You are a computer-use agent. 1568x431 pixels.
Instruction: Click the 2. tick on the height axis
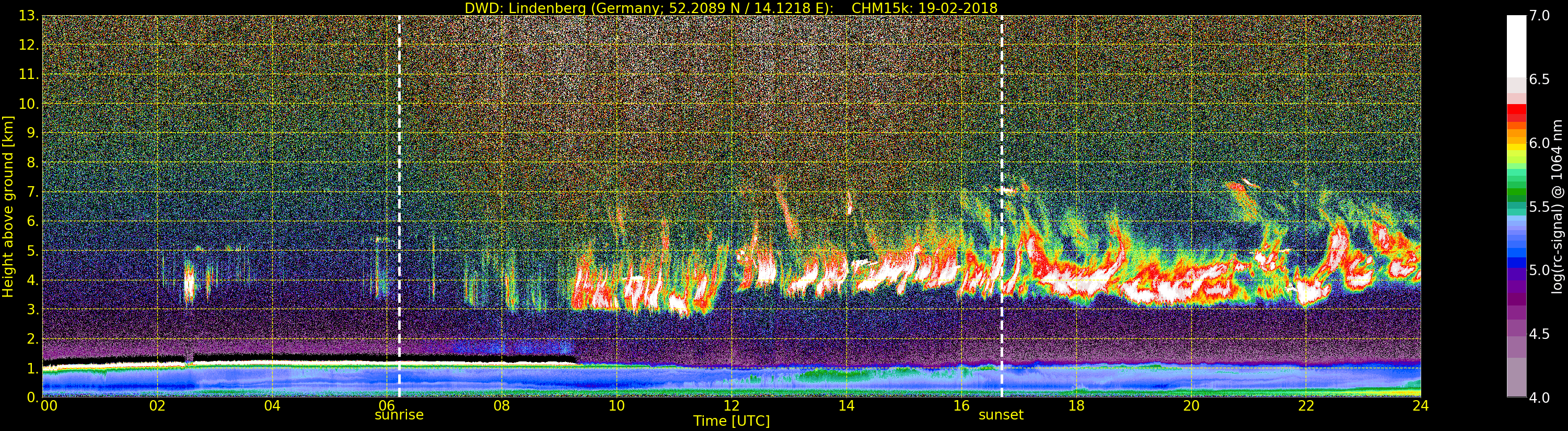pos(32,338)
